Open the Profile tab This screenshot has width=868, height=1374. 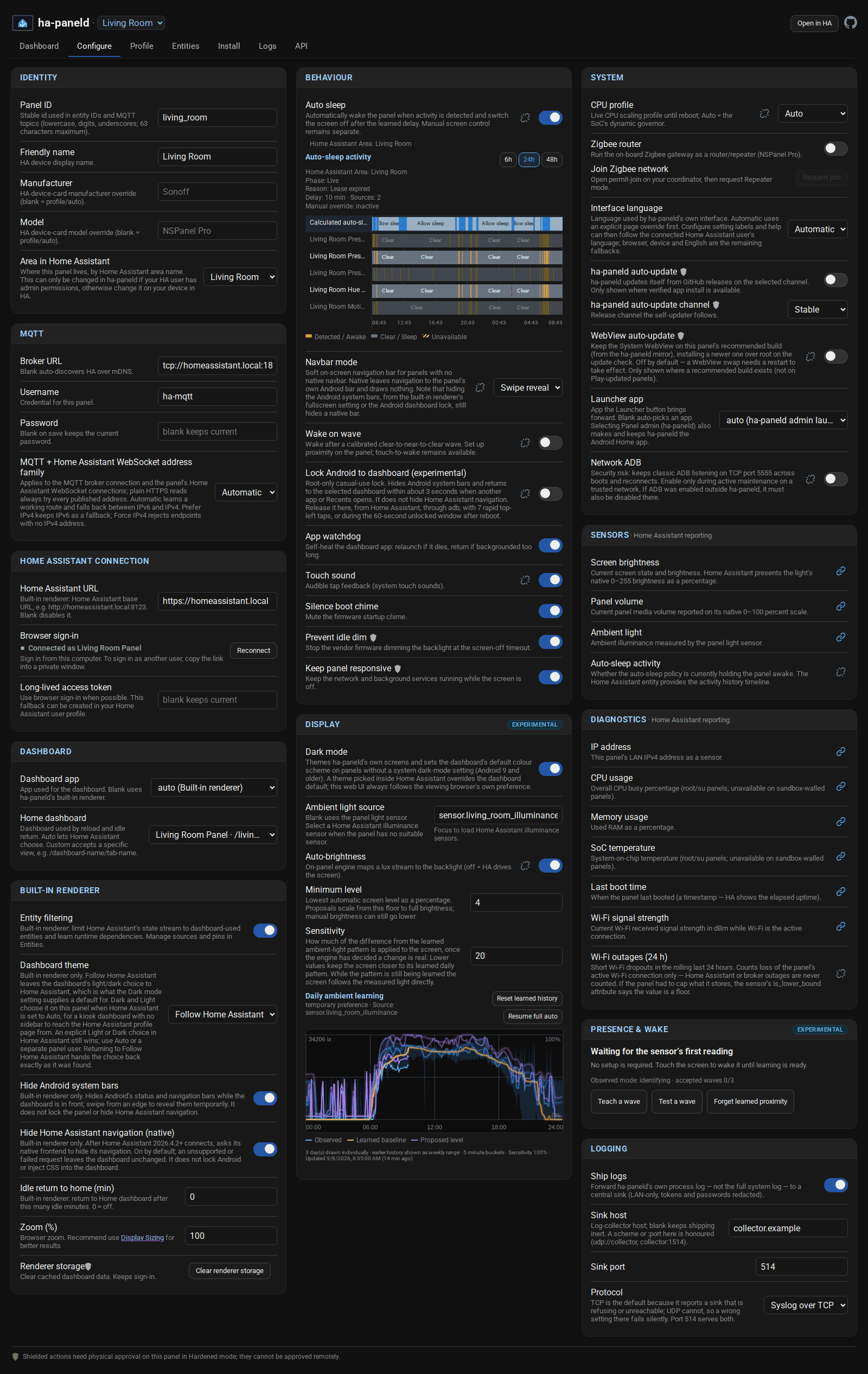click(142, 46)
